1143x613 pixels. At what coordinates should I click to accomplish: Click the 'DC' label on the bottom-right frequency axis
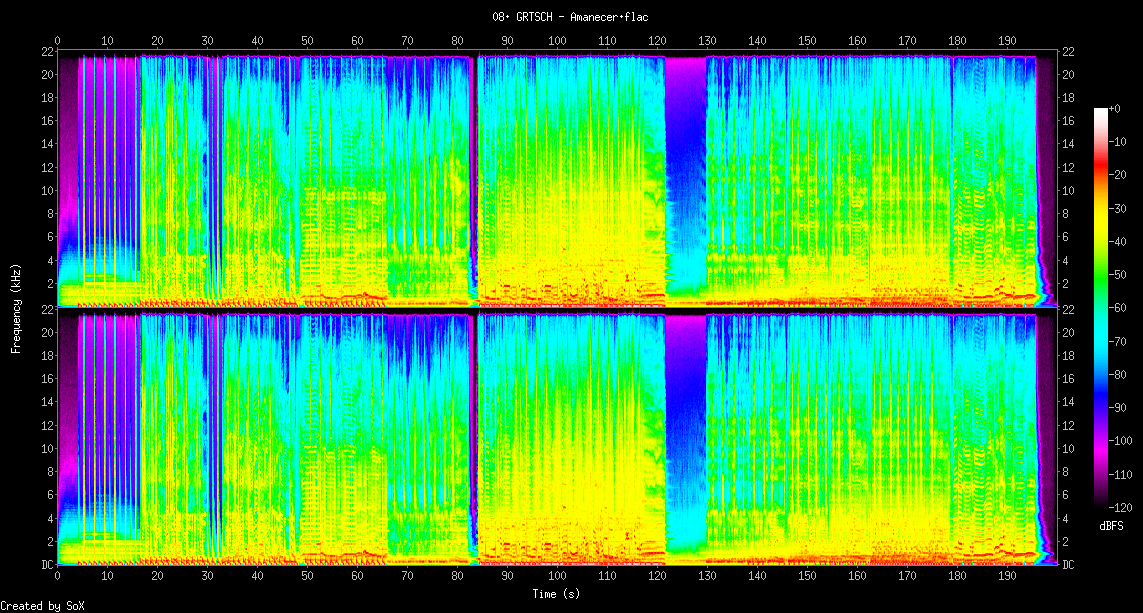pyautogui.click(x=1067, y=565)
